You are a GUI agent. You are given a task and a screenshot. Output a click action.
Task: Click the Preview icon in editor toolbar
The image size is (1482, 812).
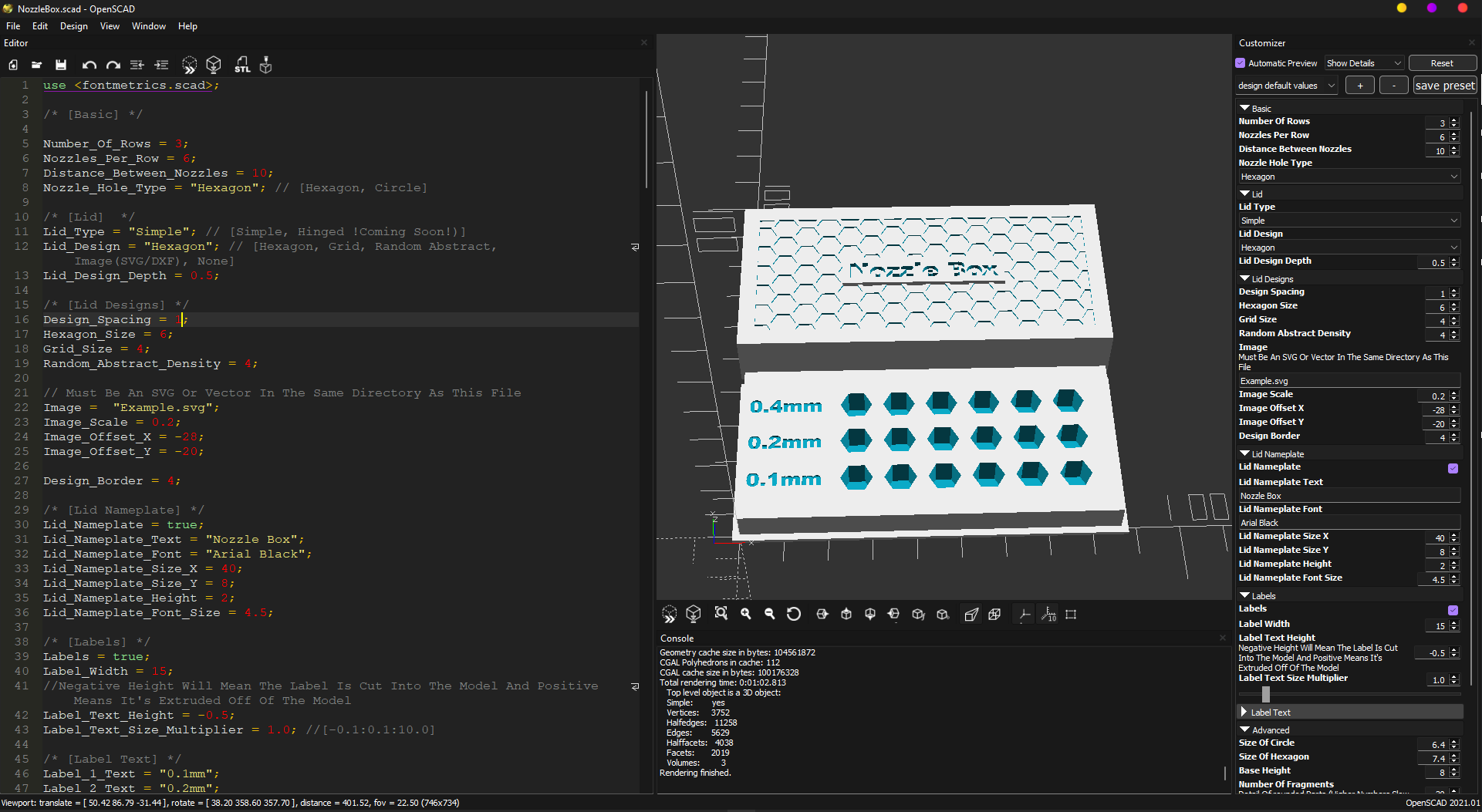tap(189, 66)
